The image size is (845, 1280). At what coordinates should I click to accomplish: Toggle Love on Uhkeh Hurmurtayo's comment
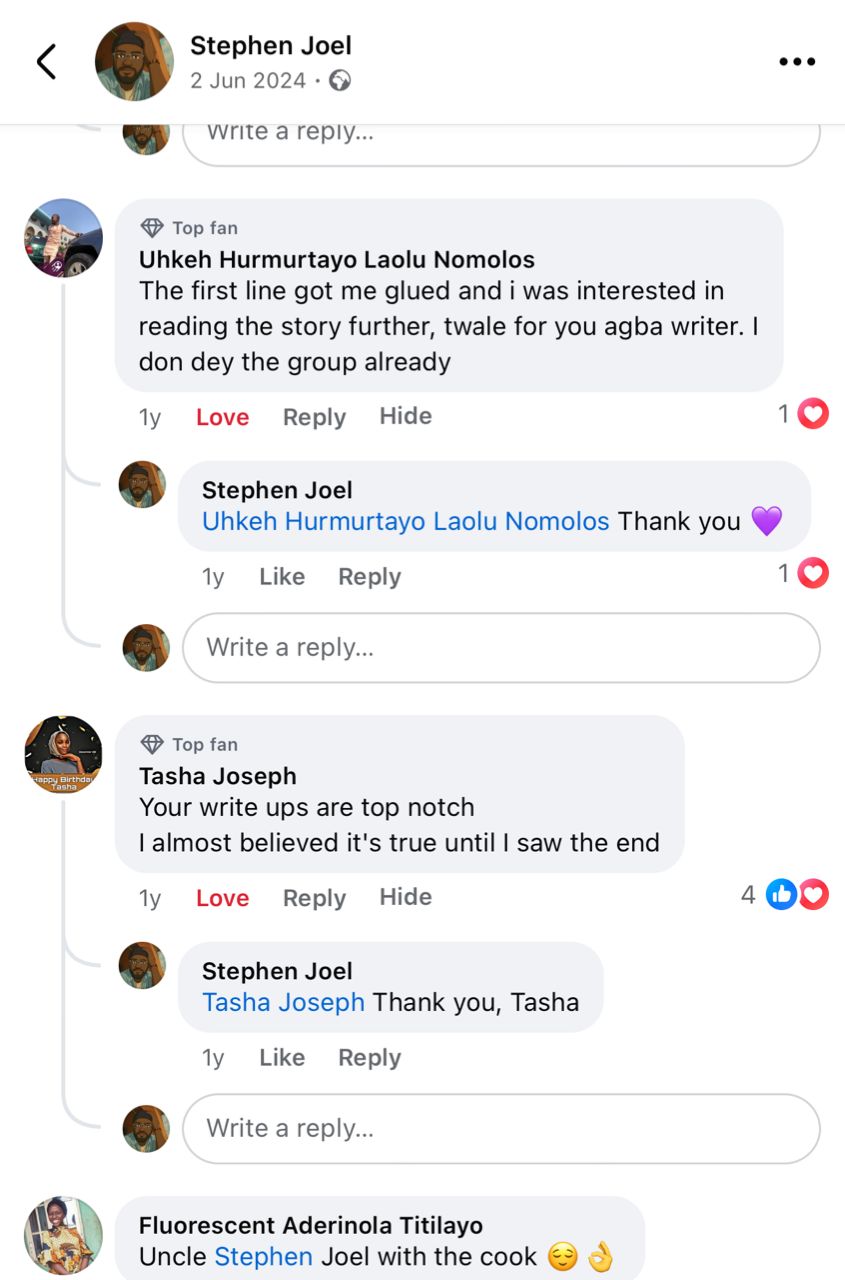click(222, 417)
